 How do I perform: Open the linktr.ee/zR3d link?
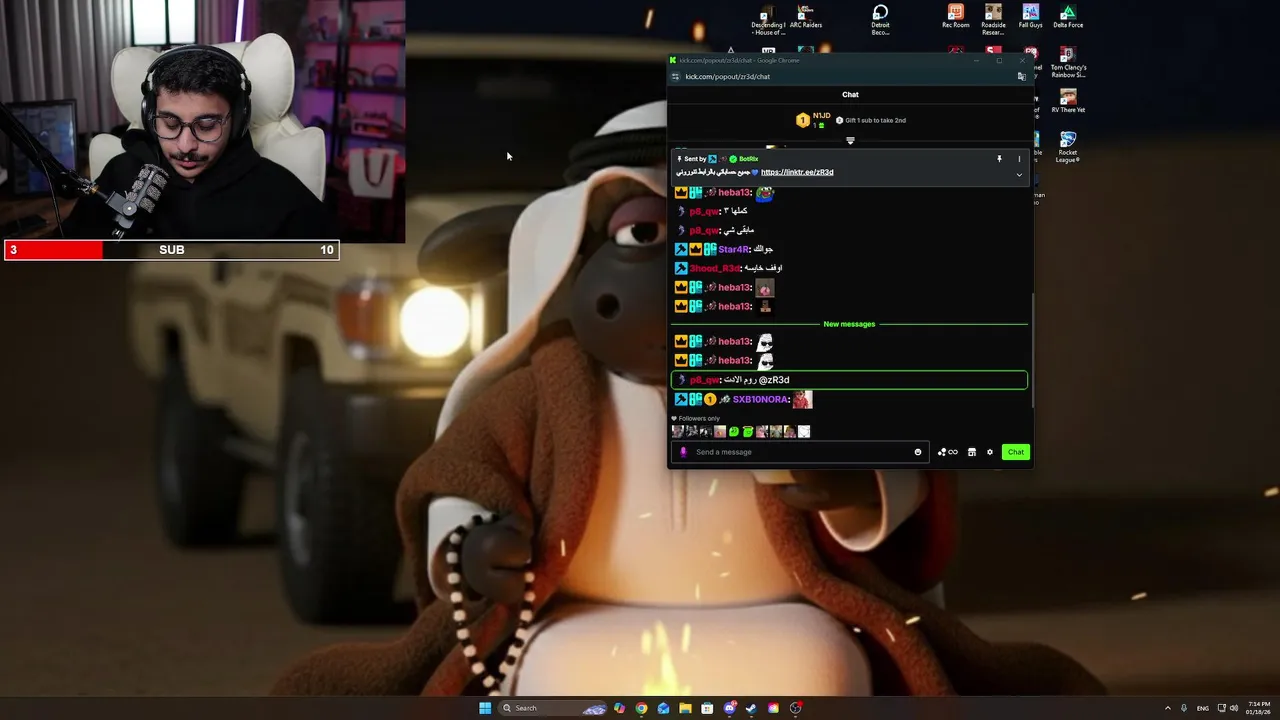pos(797,172)
